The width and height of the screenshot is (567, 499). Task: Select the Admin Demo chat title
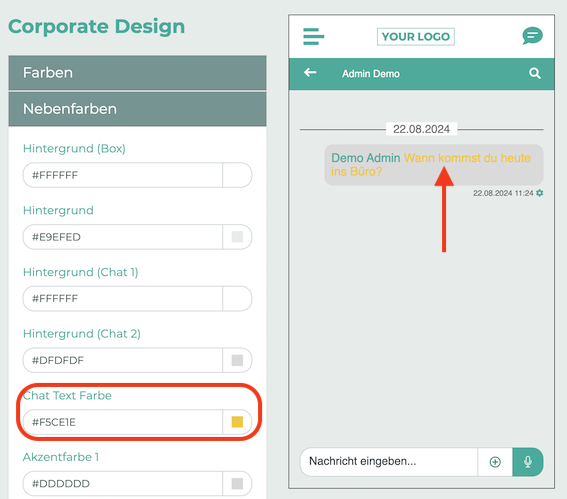(x=371, y=74)
